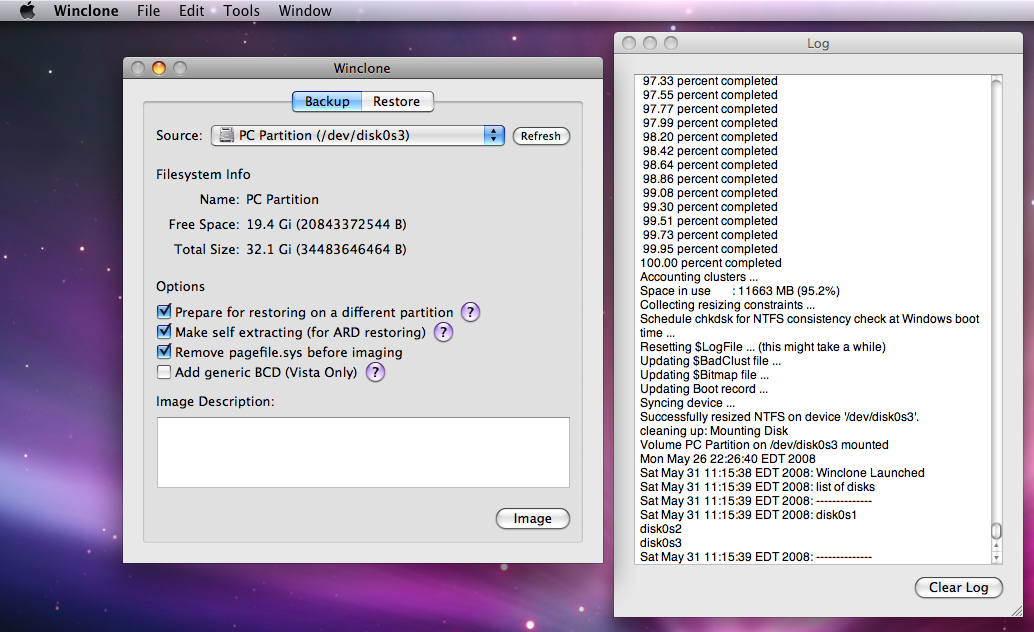1034x632 pixels.
Task: Open the Source partition dropdown
Action: click(357, 135)
